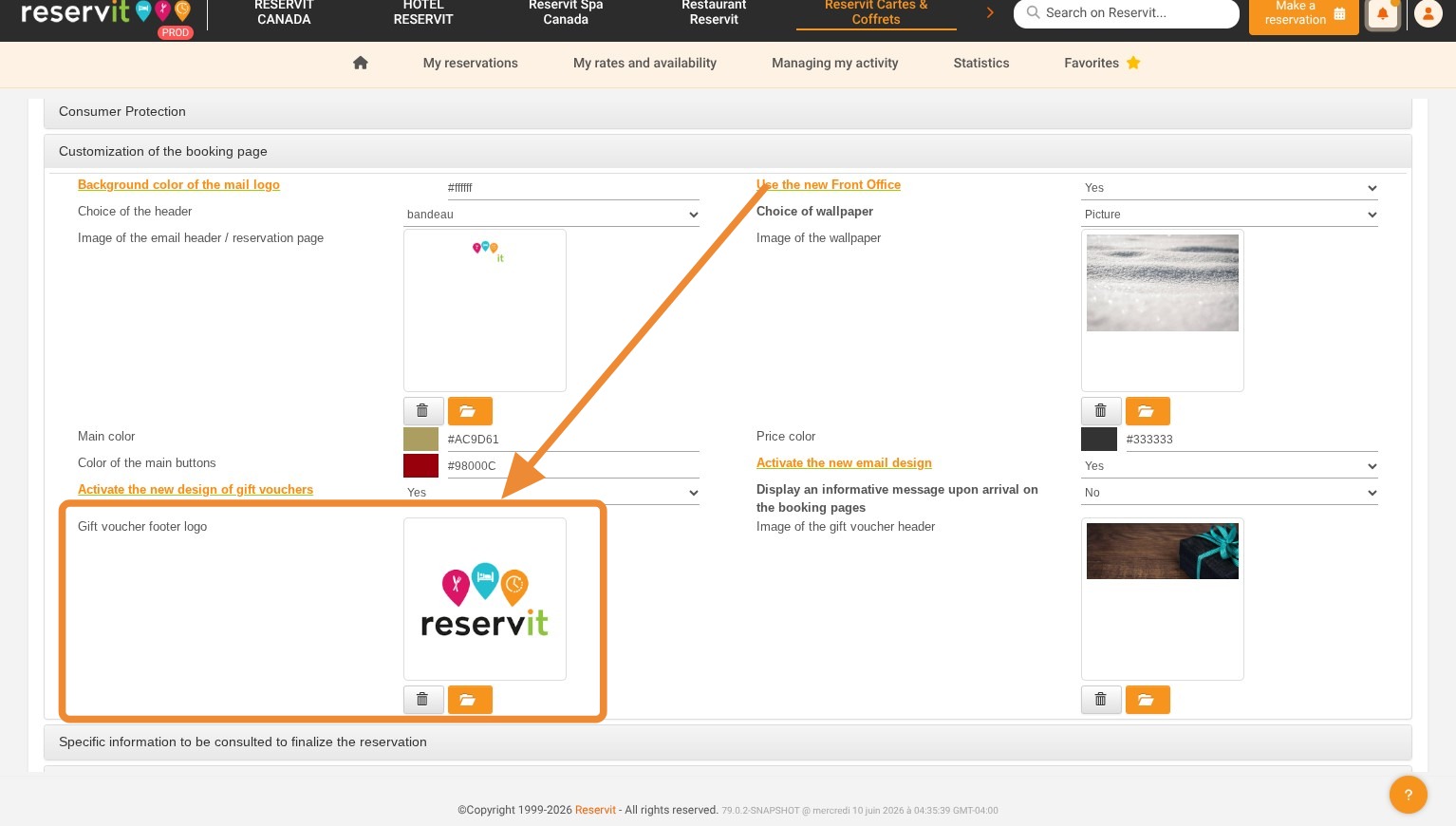This screenshot has width=1456, height=826.
Task: Click the magnifier icon in the search box
Action: pyautogui.click(x=1033, y=12)
